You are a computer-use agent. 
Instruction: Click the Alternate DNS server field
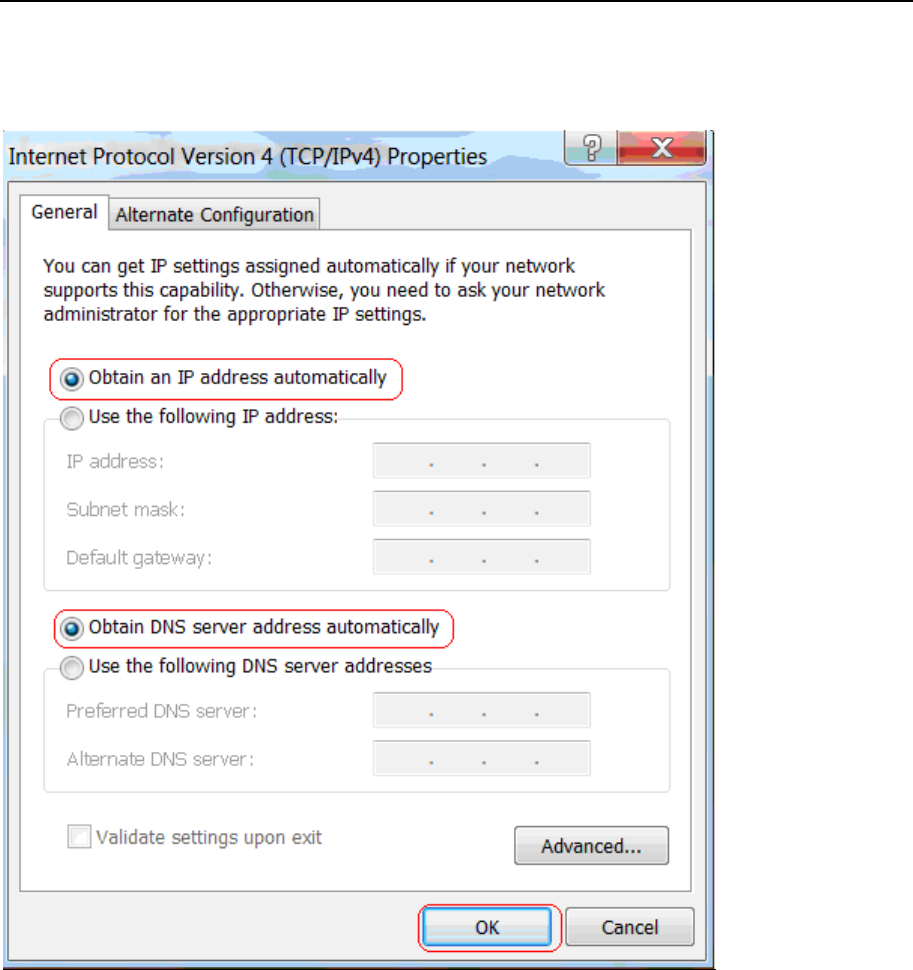click(x=482, y=758)
